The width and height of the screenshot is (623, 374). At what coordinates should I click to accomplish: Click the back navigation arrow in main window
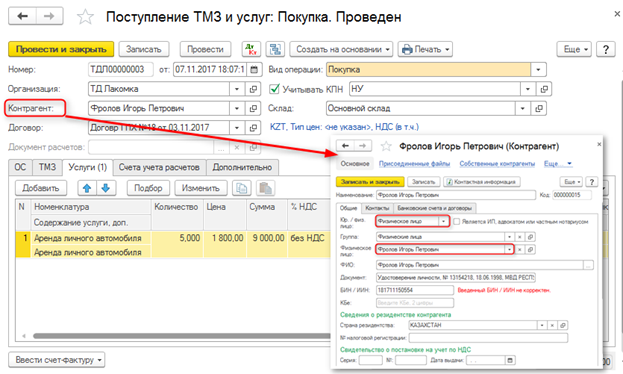tap(22, 16)
